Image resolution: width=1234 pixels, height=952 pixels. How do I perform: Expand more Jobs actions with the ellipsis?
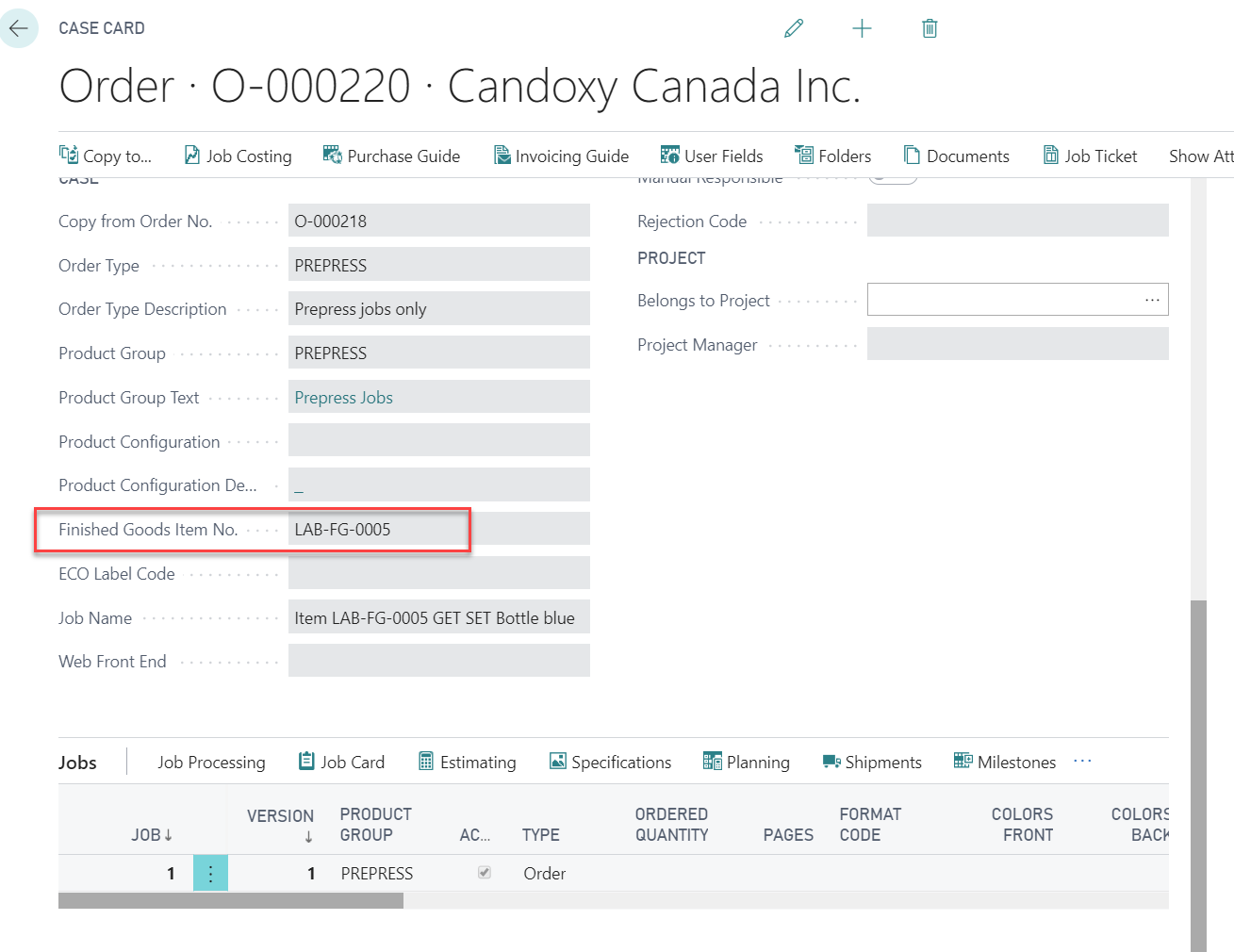1082,762
